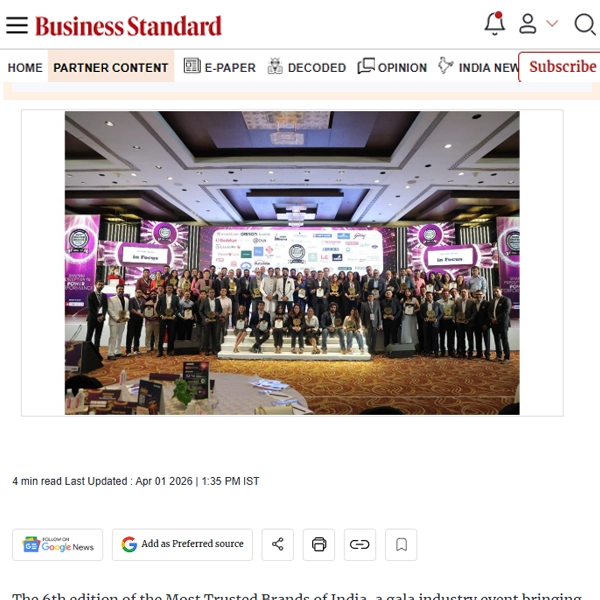
Task: Click the user profile icon
Action: click(527, 24)
